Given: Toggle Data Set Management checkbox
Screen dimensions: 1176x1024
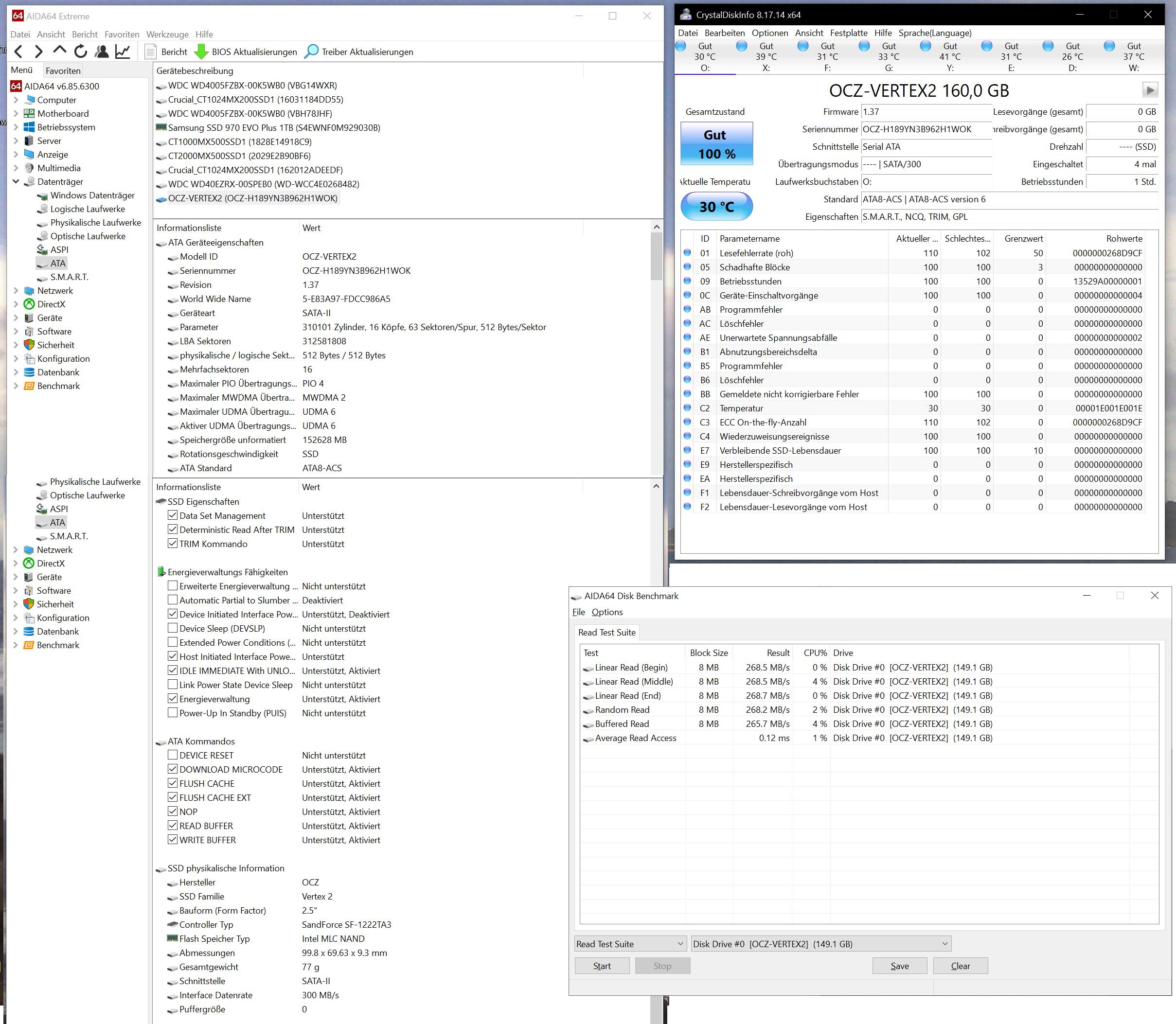Looking at the screenshot, I should tap(173, 515).
